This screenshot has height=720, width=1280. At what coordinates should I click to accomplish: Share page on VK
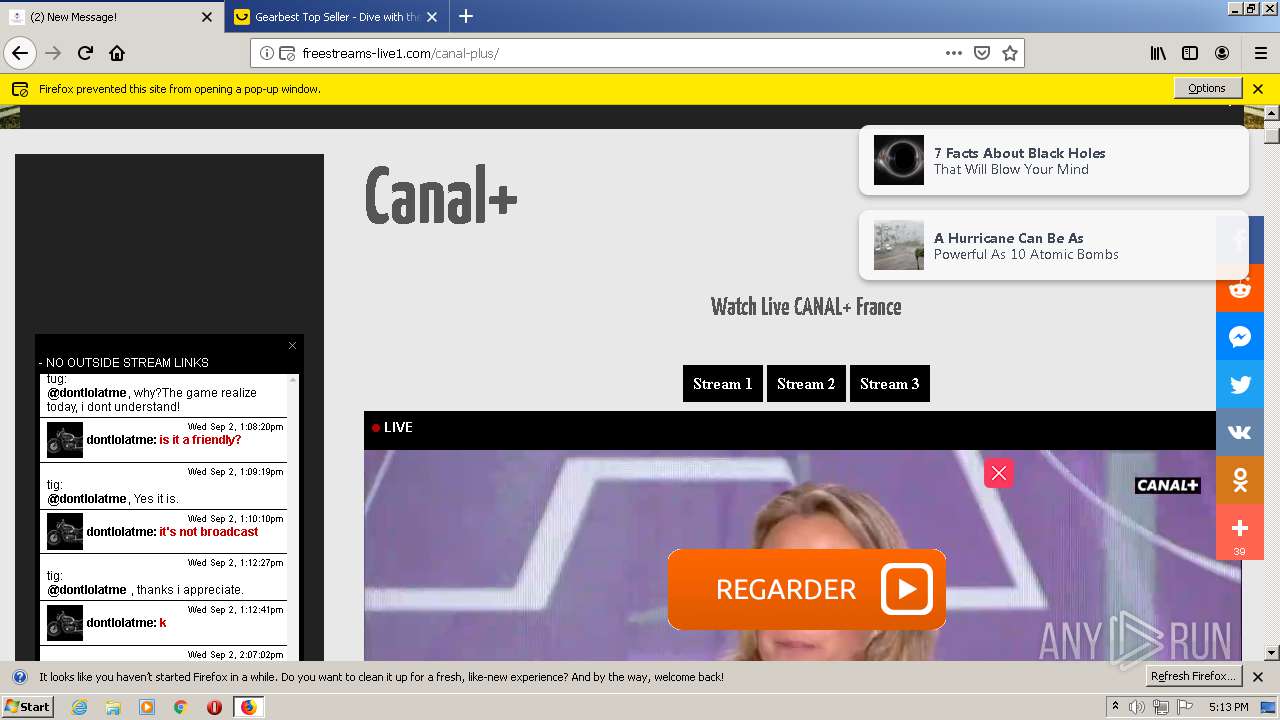pyautogui.click(x=1240, y=433)
